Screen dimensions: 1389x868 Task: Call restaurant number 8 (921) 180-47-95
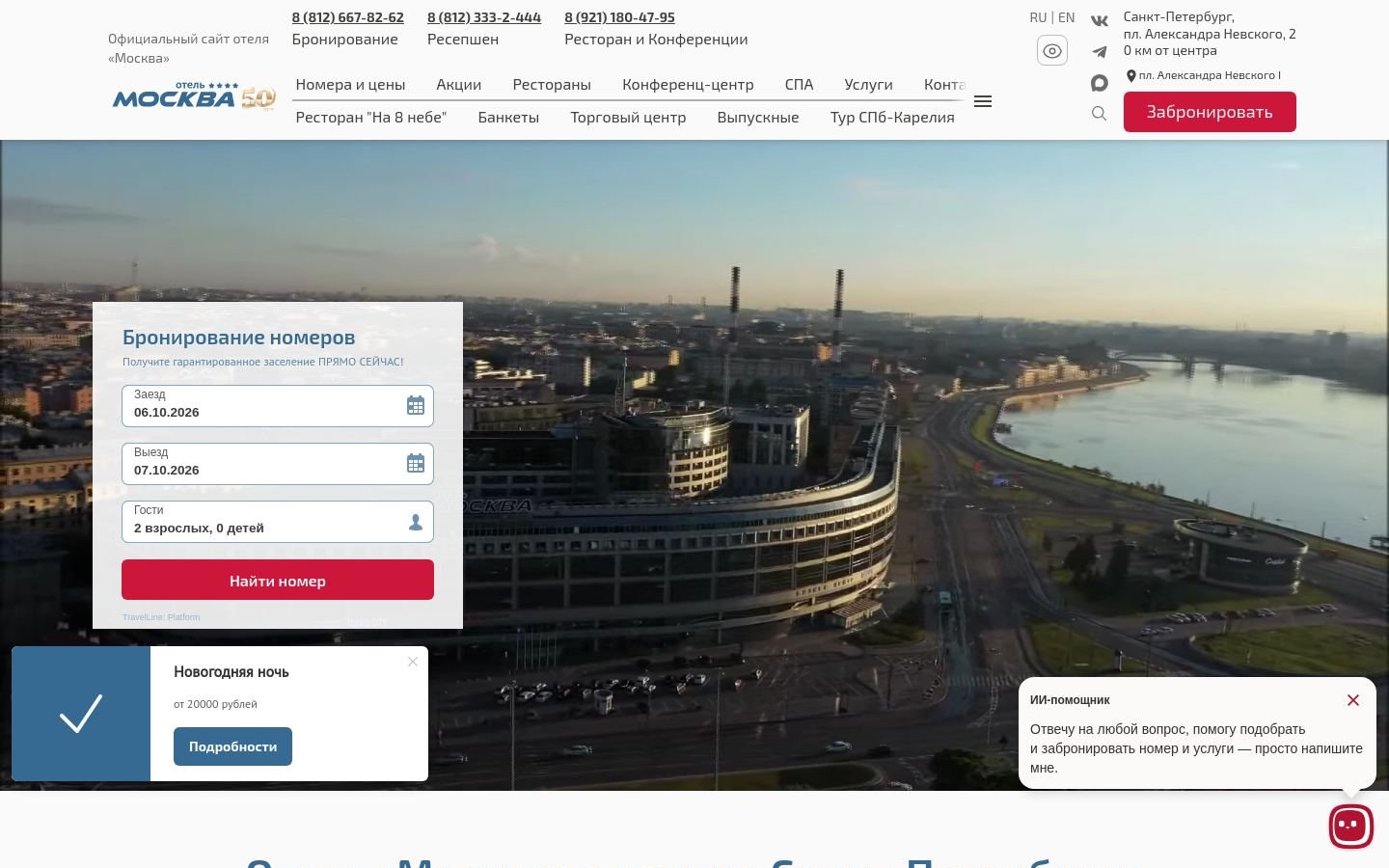[x=619, y=17]
